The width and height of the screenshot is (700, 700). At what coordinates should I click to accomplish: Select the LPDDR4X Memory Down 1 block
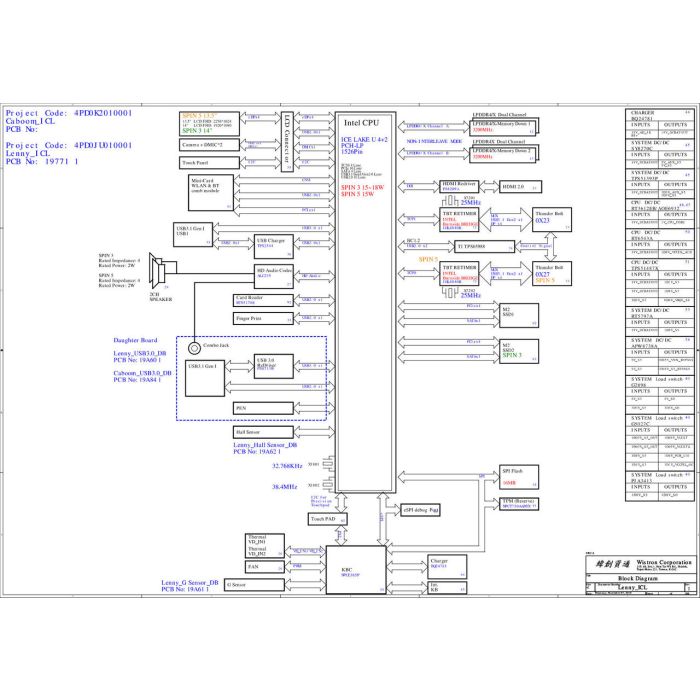click(x=503, y=127)
